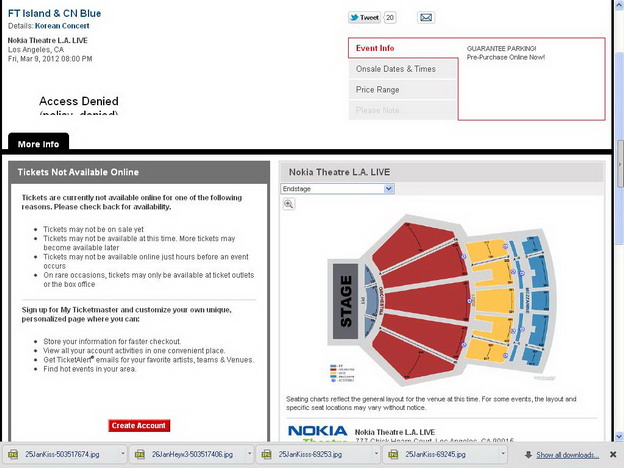624x468 pixels.
Task: Click the email envelope share icon
Action: tap(426, 18)
